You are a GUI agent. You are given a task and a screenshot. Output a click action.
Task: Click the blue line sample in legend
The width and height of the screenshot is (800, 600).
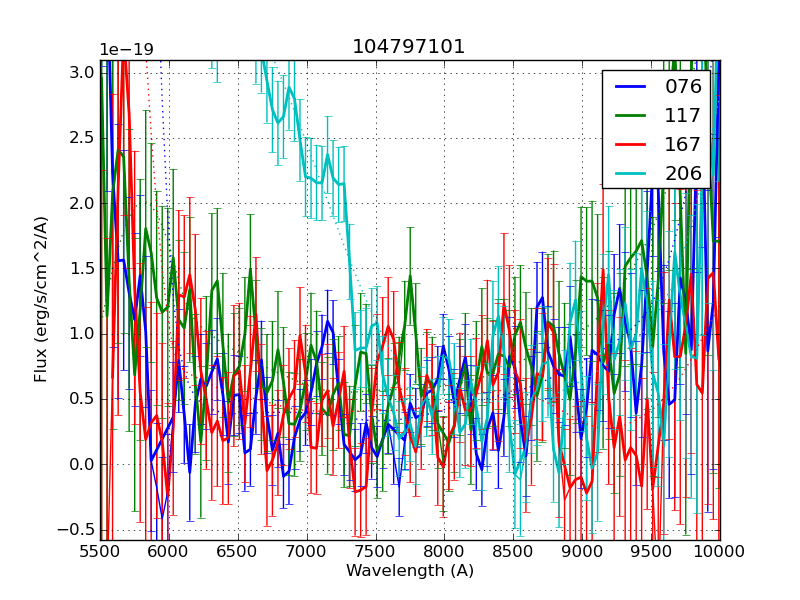tap(629, 86)
